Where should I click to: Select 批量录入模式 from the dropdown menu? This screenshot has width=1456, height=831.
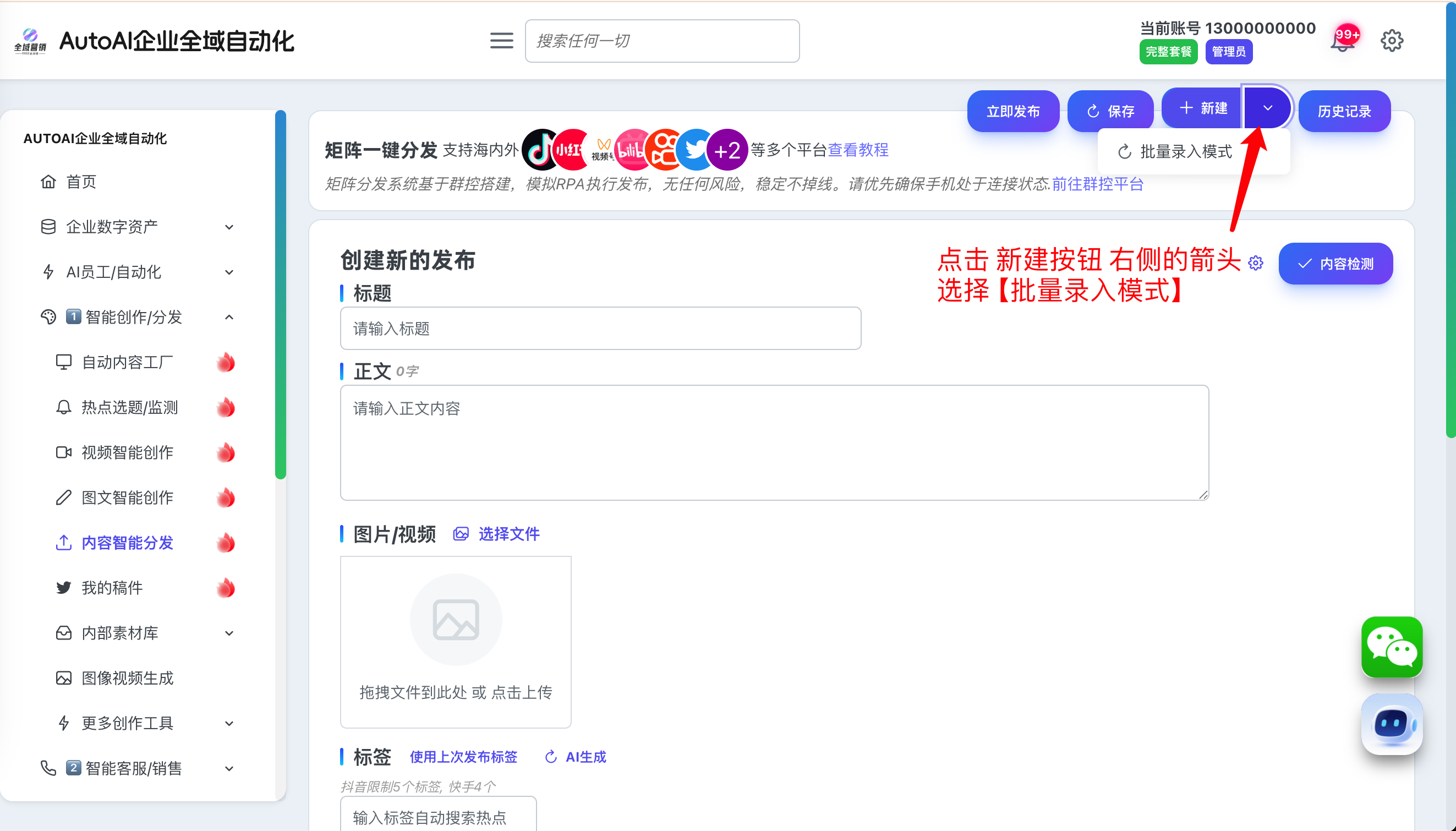[x=1186, y=152]
